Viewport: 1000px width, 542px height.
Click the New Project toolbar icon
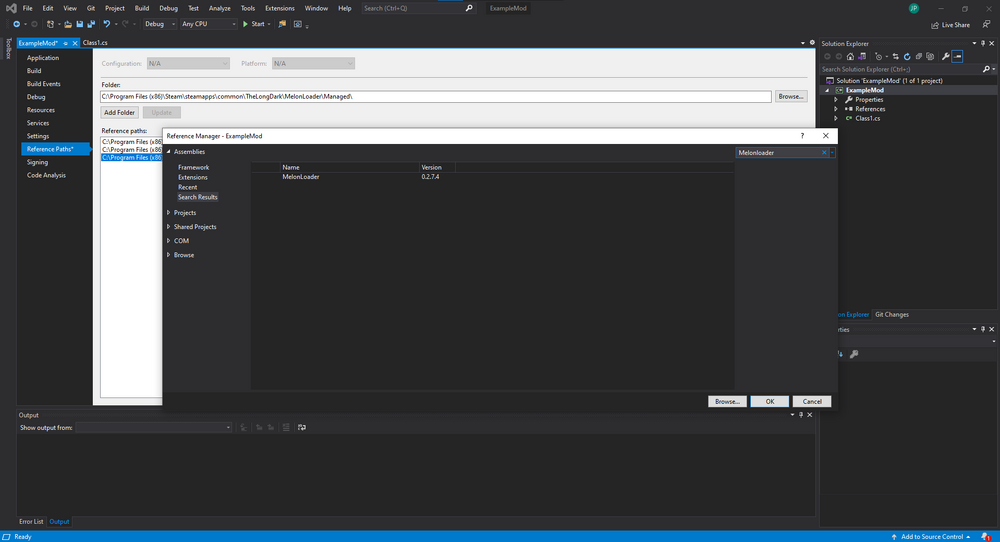pyautogui.click(x=50, y=24)
